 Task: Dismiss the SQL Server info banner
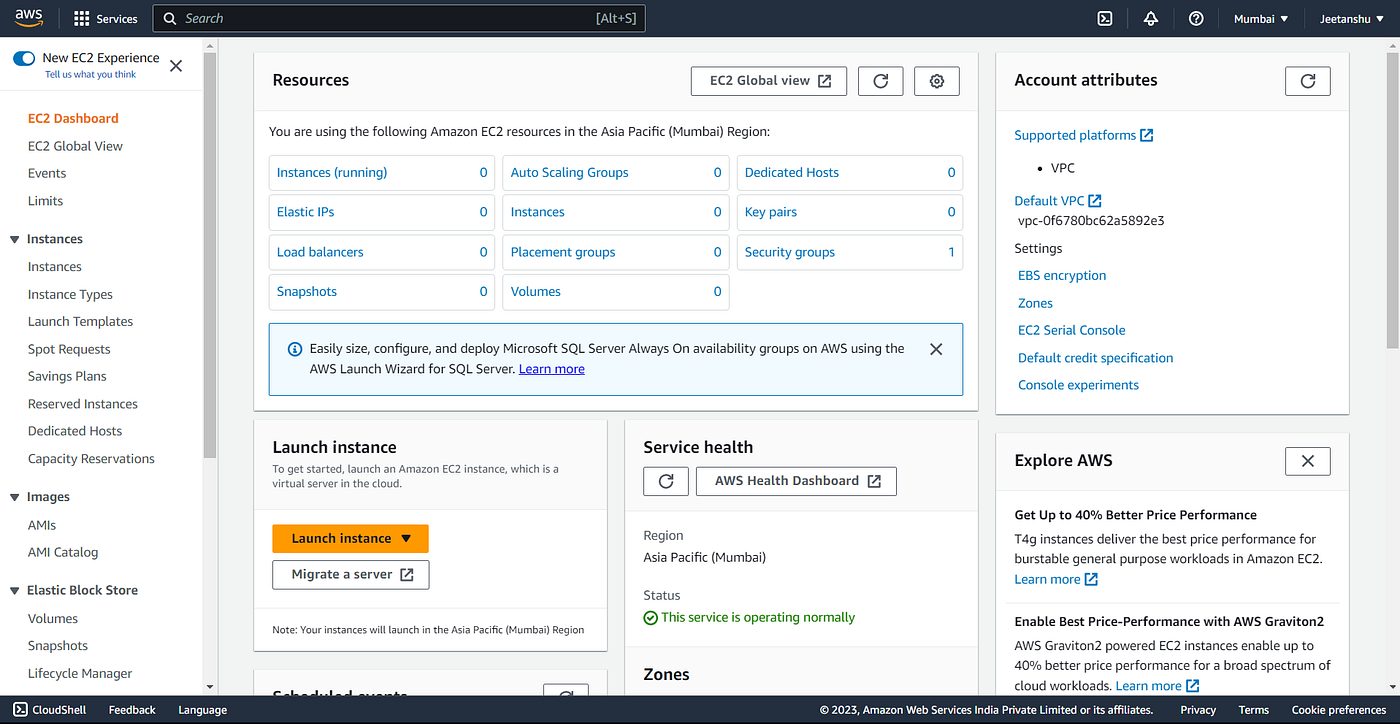point(936,349)
